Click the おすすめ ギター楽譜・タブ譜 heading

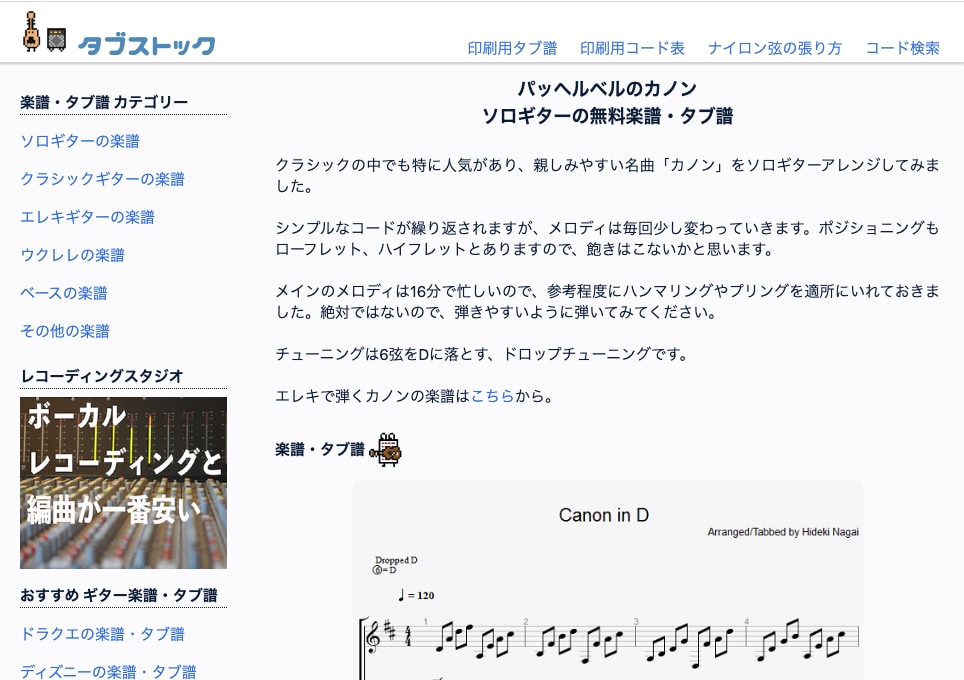point(119,595)
